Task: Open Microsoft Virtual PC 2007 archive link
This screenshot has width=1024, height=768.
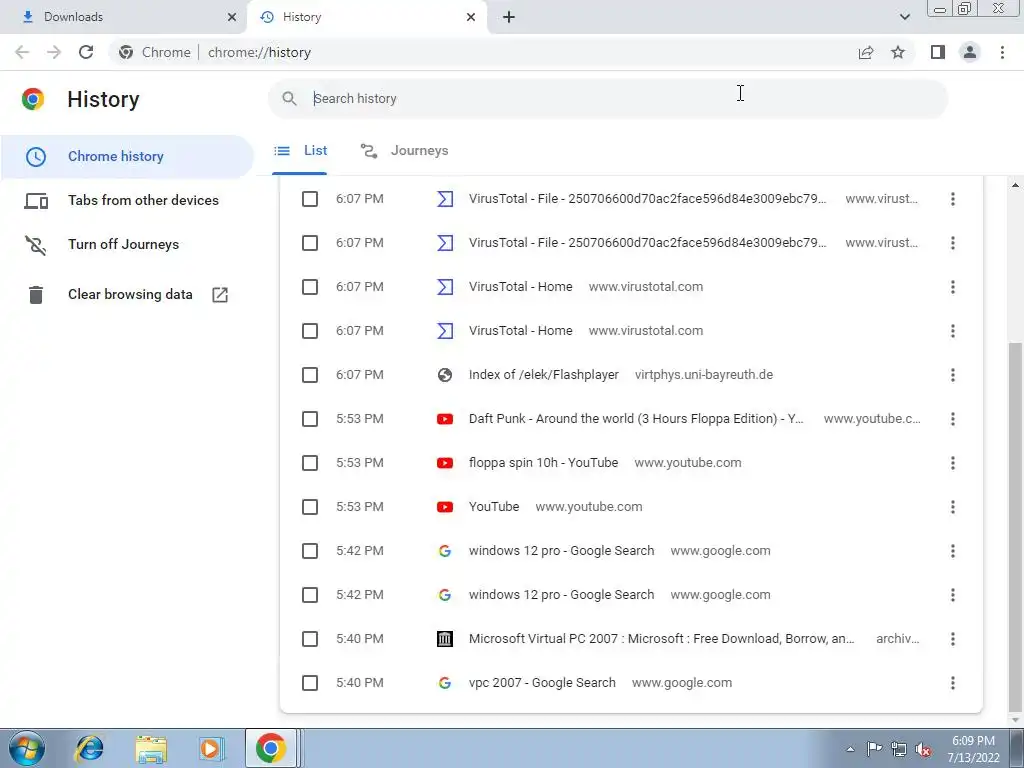Action: coord(662,639)
